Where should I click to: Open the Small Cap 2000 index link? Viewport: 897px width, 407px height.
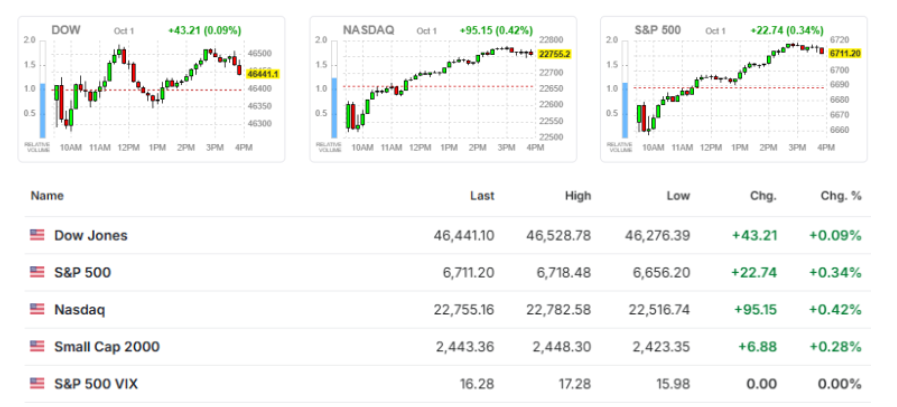[x=107, y=347]
